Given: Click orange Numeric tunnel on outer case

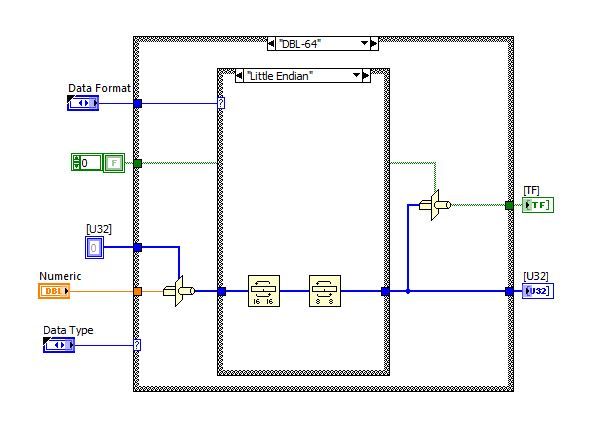Looking at the screenshot, I should (138, 291).
